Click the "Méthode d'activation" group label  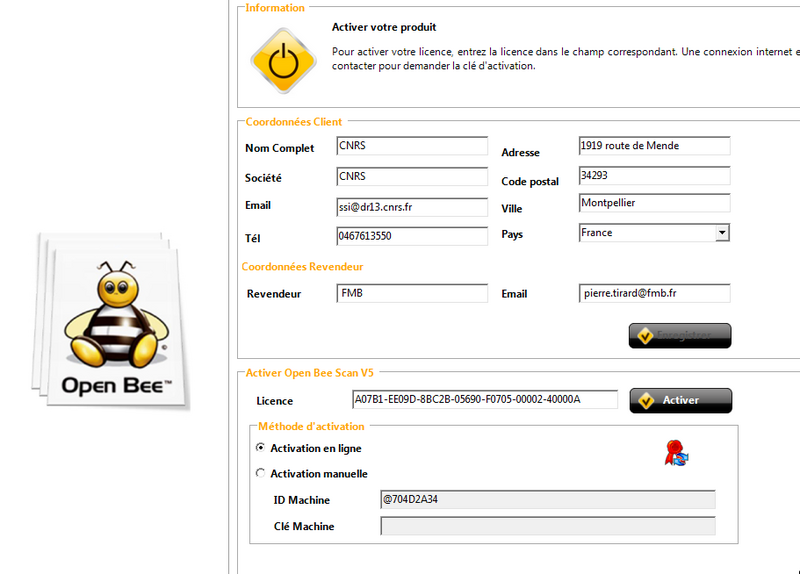(311, 427)
